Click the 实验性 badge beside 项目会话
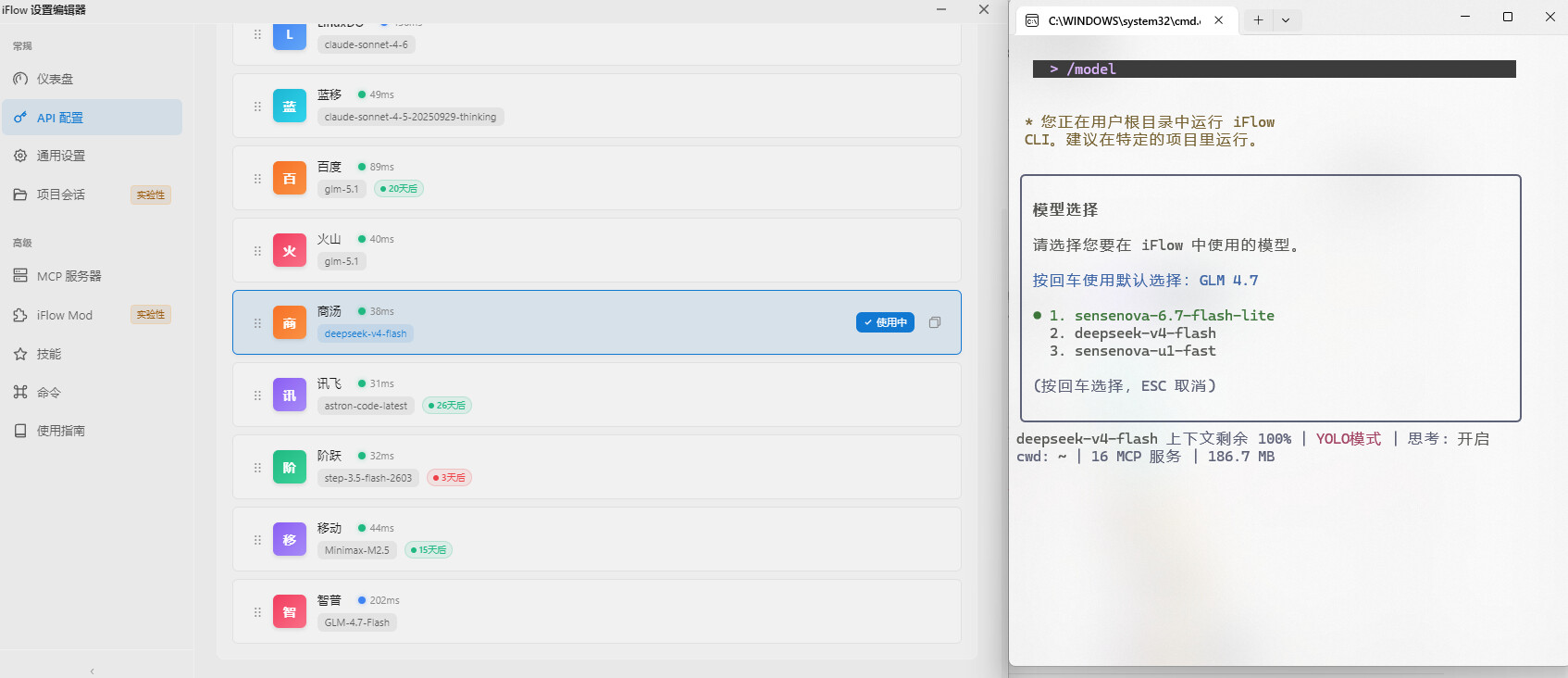 (151, 195)
